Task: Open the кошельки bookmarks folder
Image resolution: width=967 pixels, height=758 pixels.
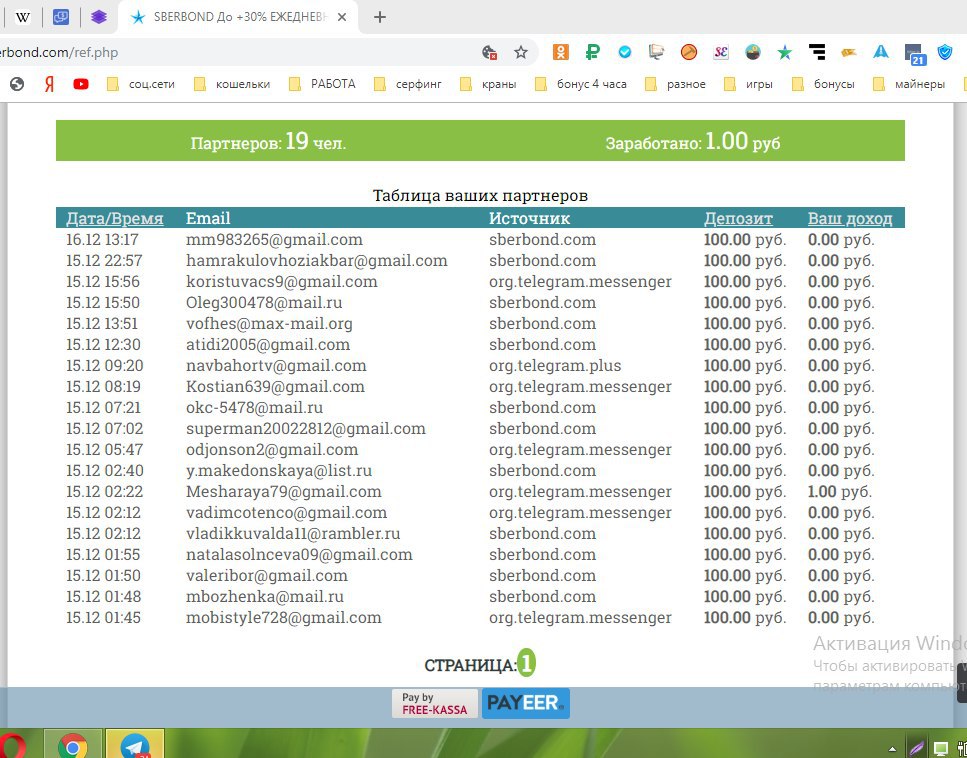Action: [x=232, y=84]
